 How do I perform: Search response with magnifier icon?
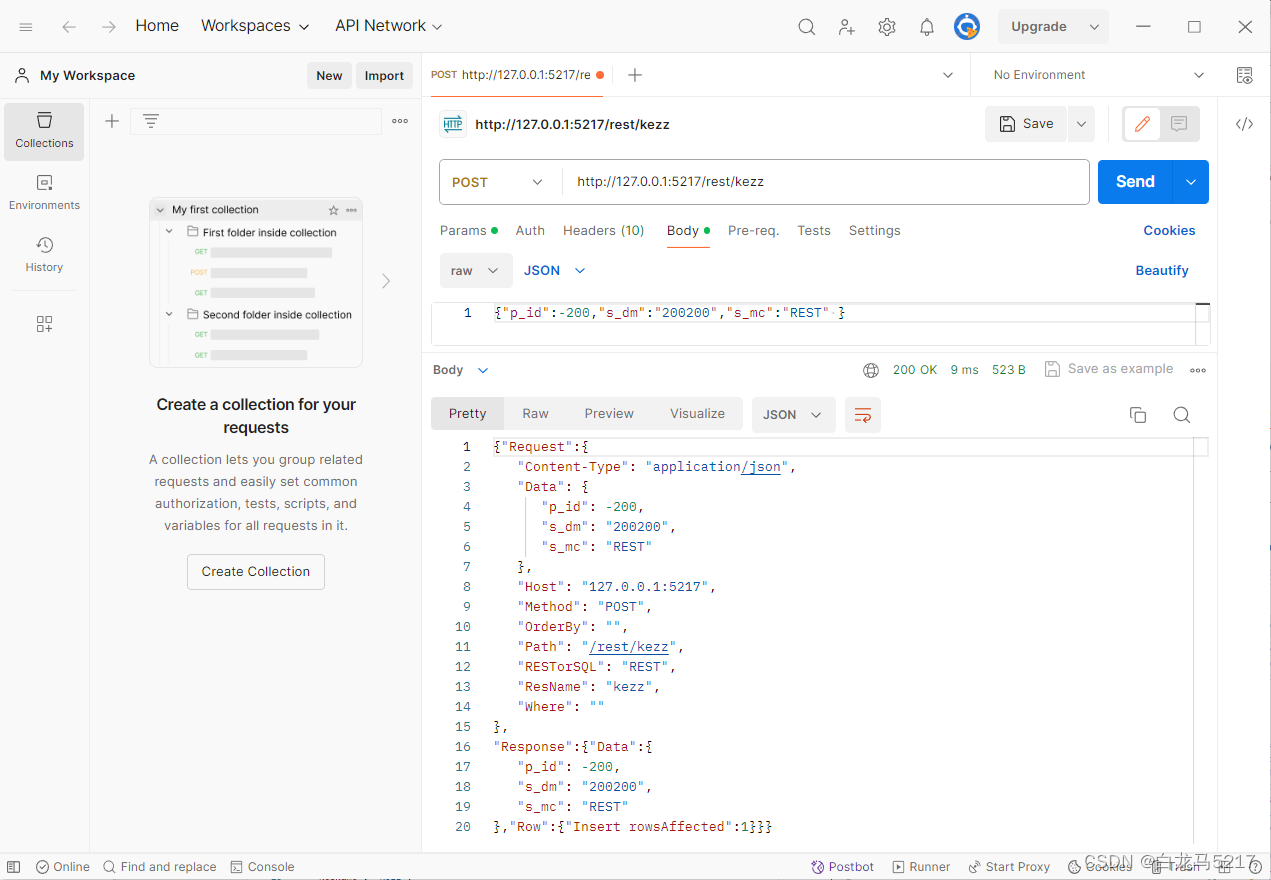(1182, 415)
